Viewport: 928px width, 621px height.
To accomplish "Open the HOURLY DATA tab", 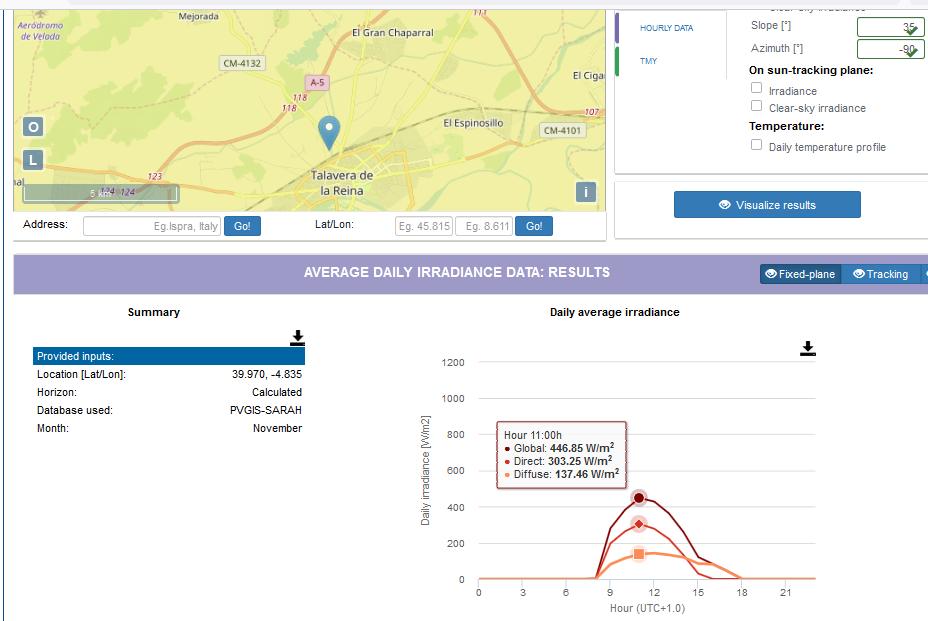I will point(666,28).
